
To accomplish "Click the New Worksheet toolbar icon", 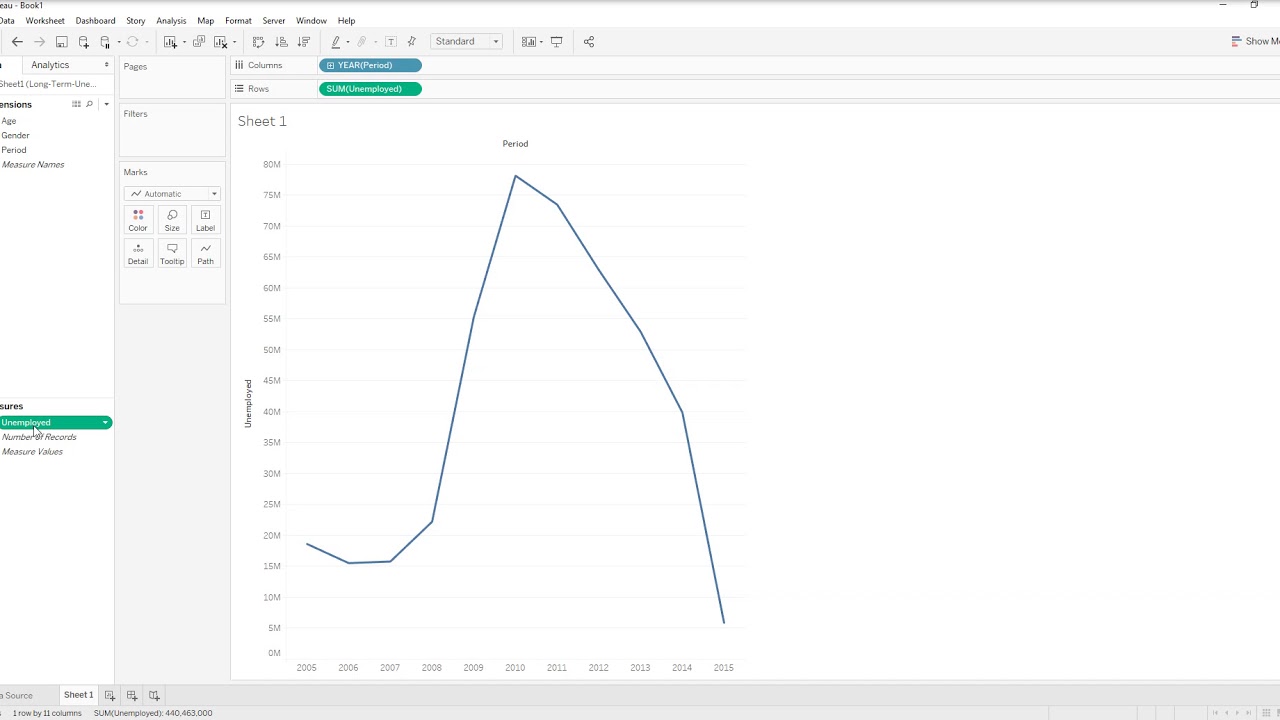I will coord(171,42).
